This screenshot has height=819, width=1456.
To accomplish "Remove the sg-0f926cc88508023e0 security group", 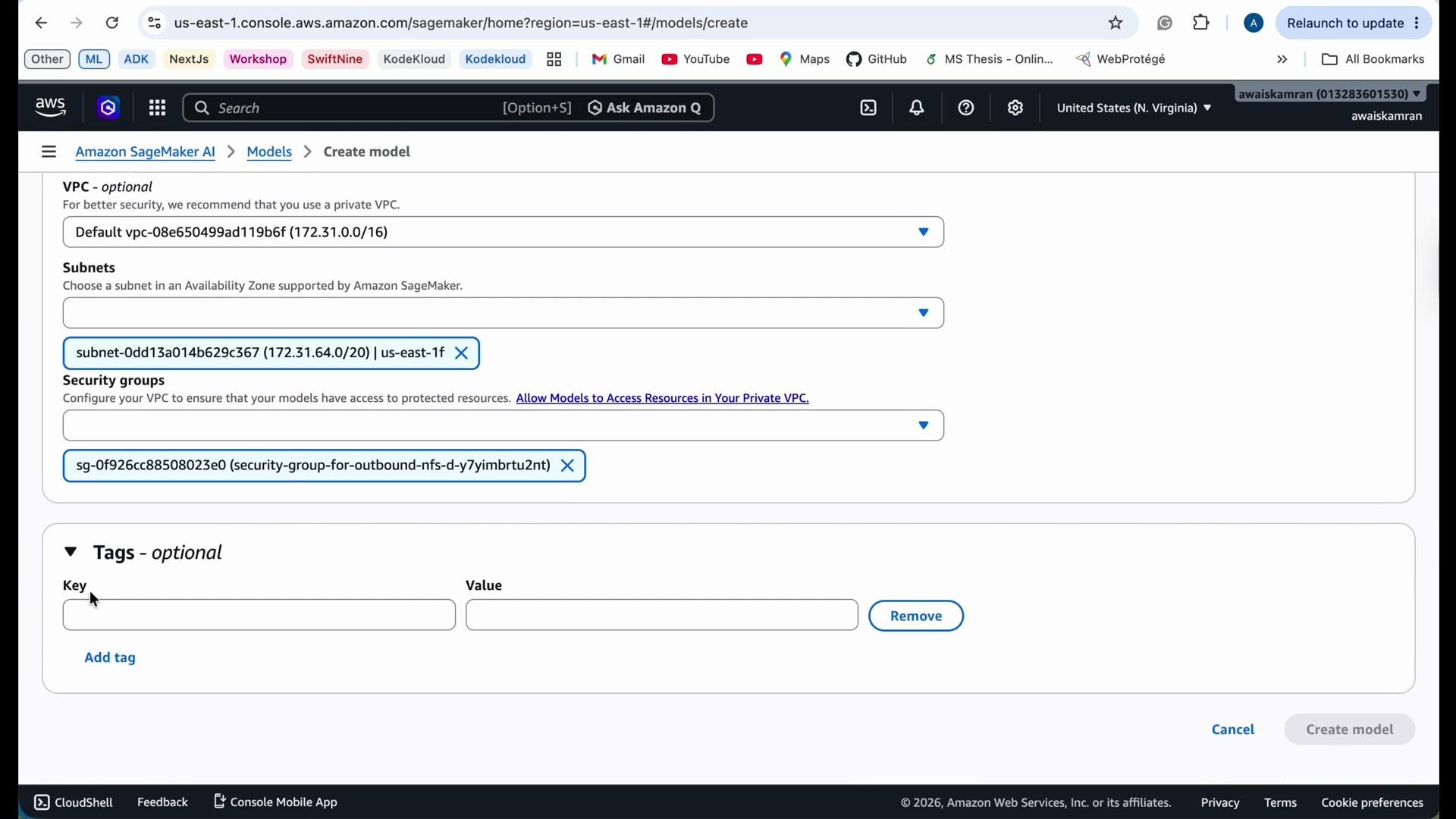I will 568,467.
